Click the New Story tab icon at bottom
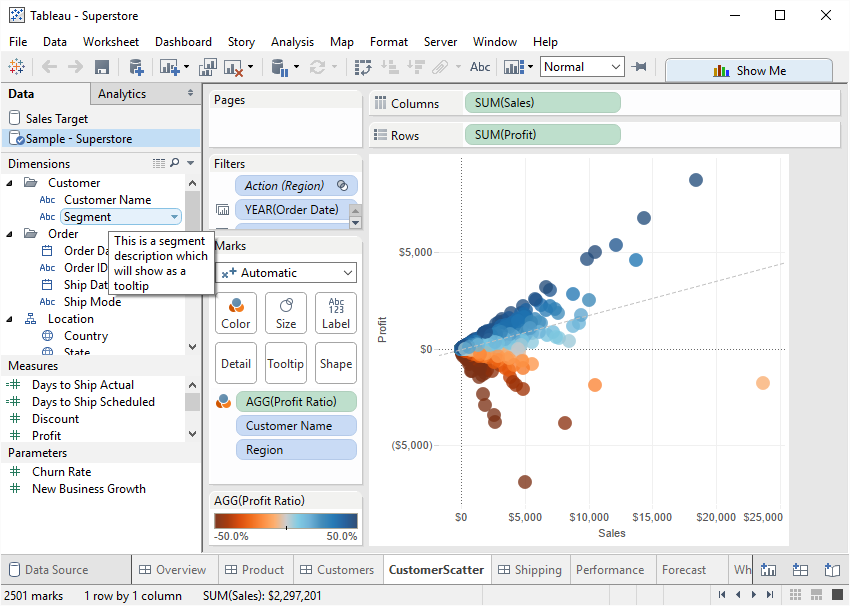 (832, 570)
